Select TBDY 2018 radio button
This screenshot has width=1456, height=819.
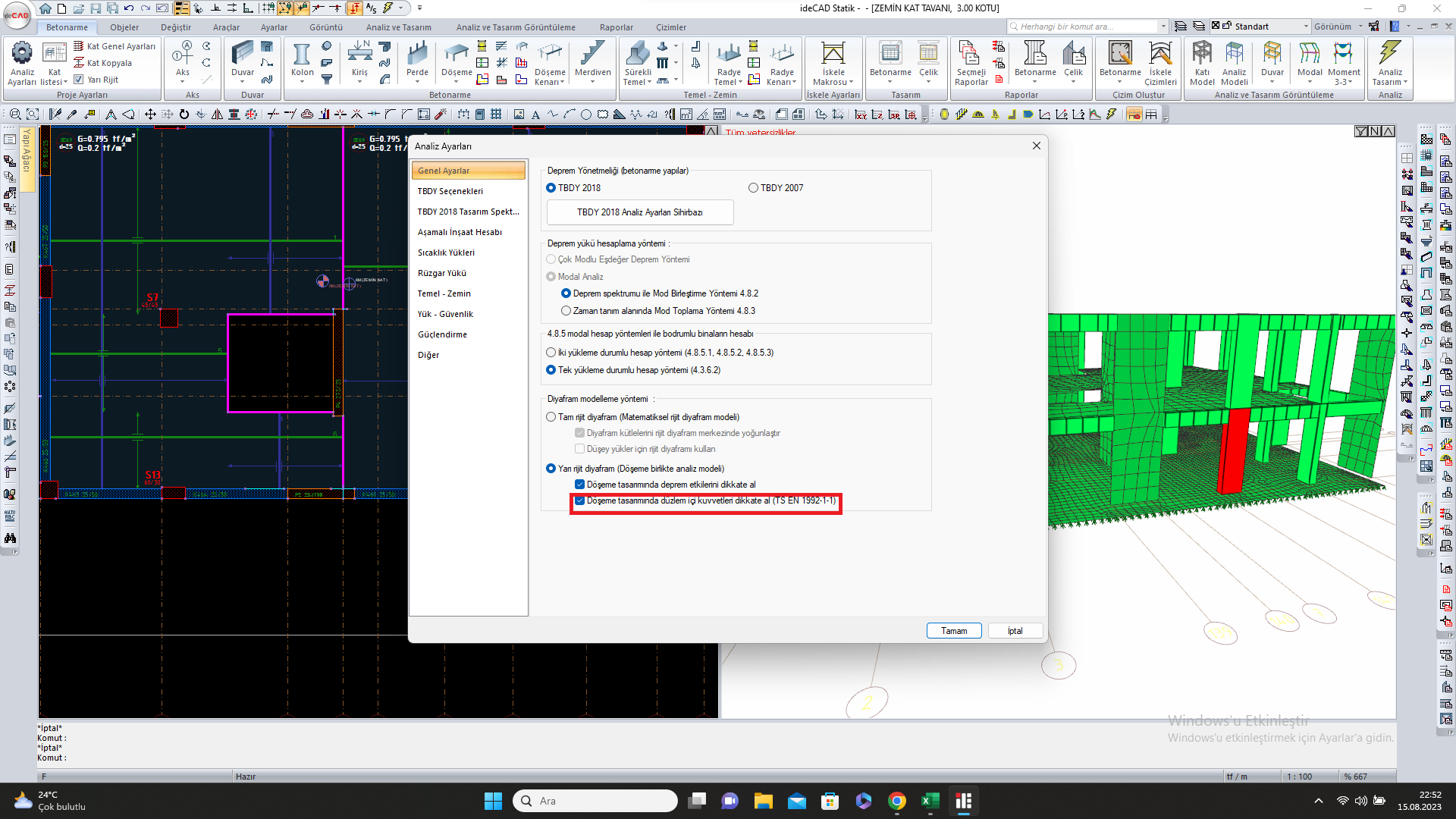(x=551, y=188)
